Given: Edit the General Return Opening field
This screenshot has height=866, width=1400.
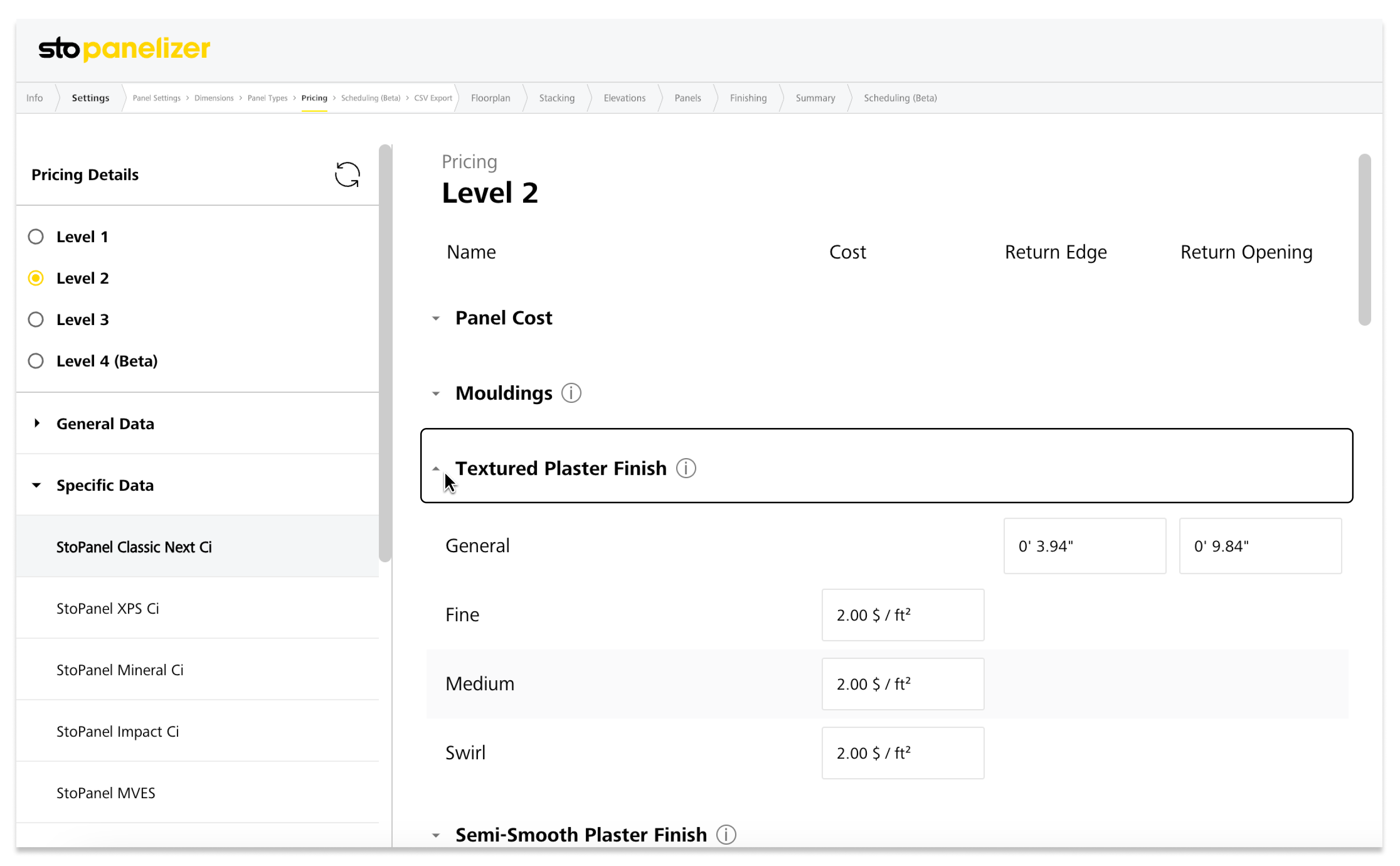Looking at the screenshot, I should 1260,546.
